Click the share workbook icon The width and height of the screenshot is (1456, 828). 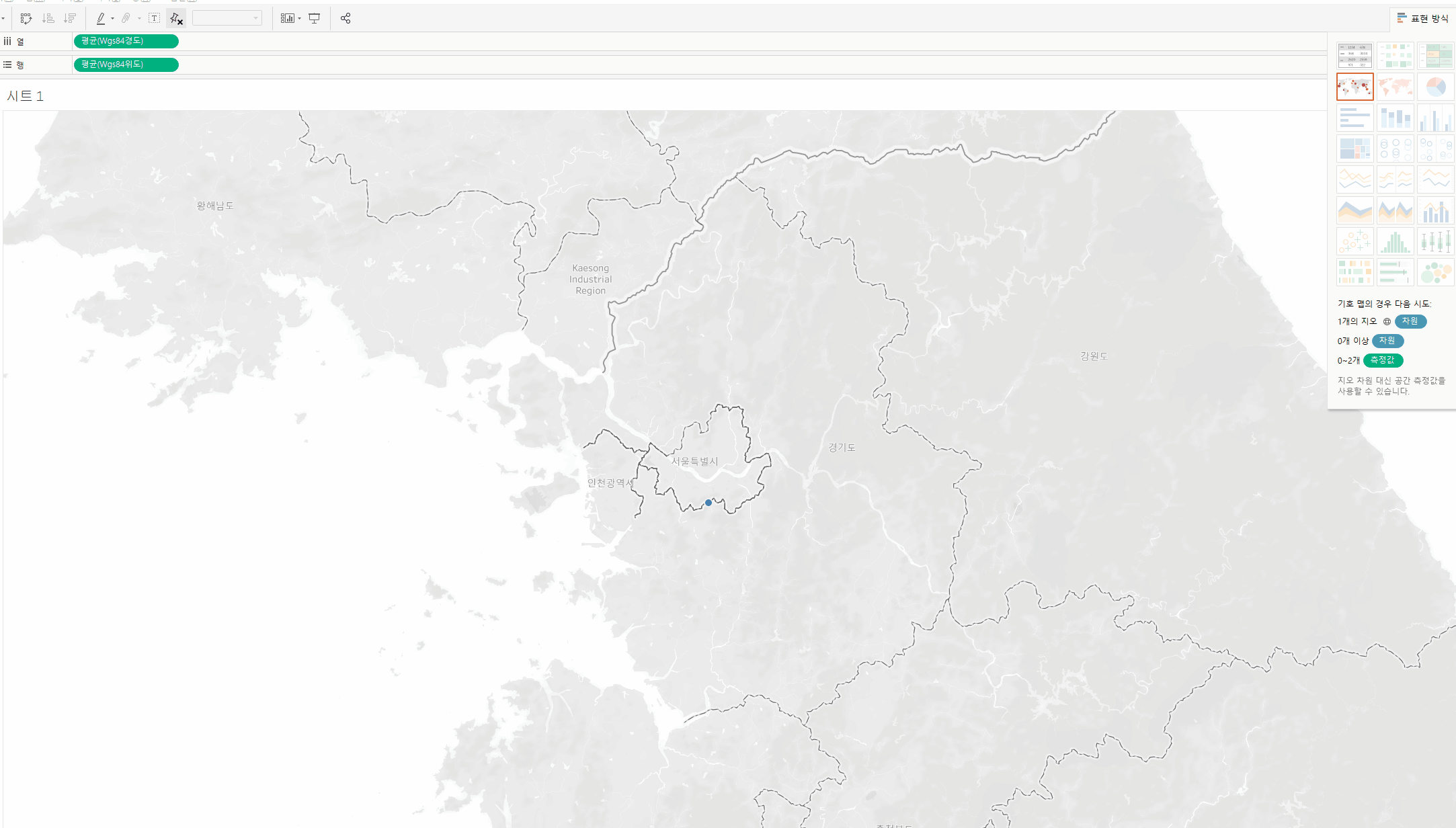346,18
